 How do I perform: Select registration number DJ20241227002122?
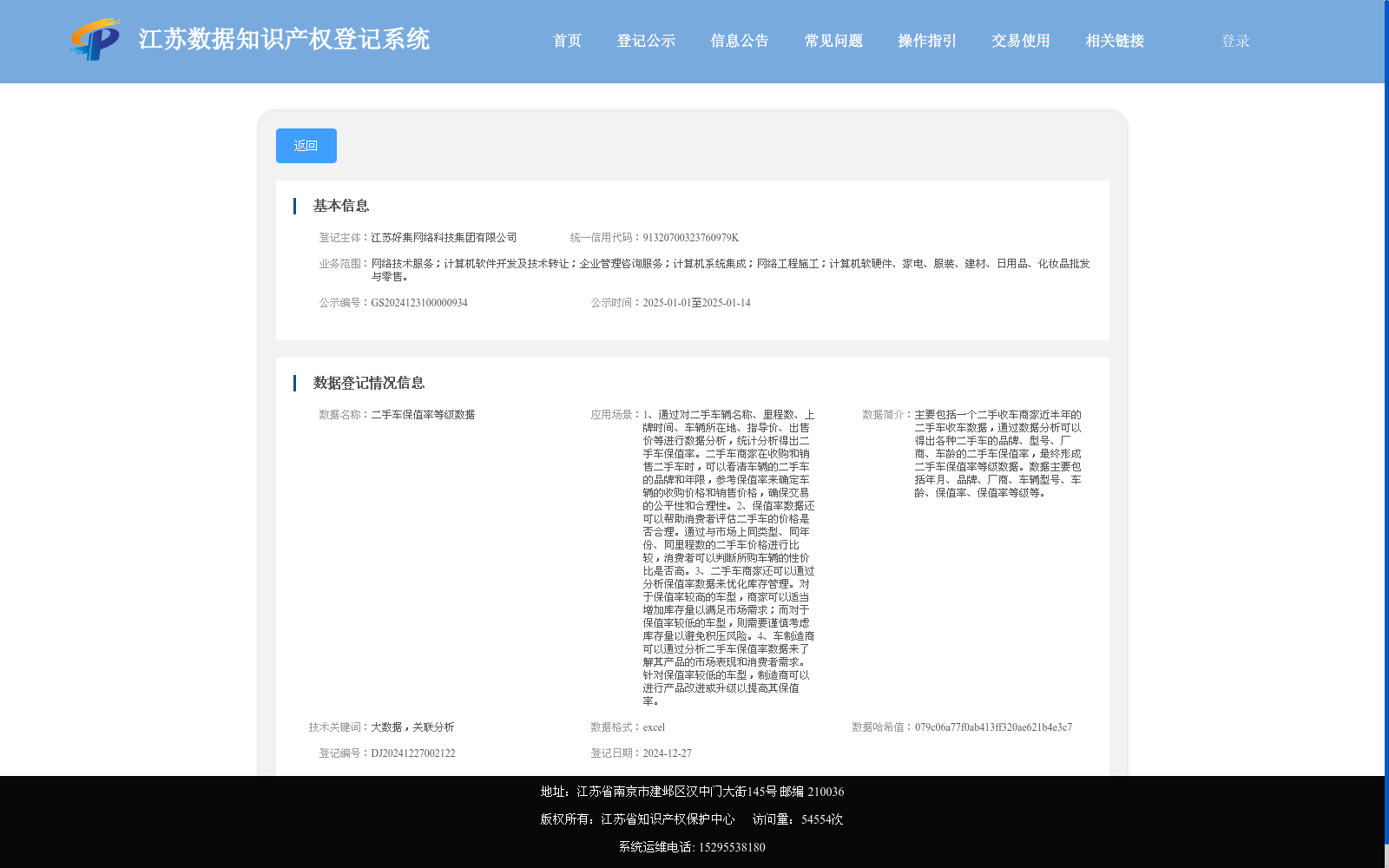pyautogui.click(x=413, y=753)
